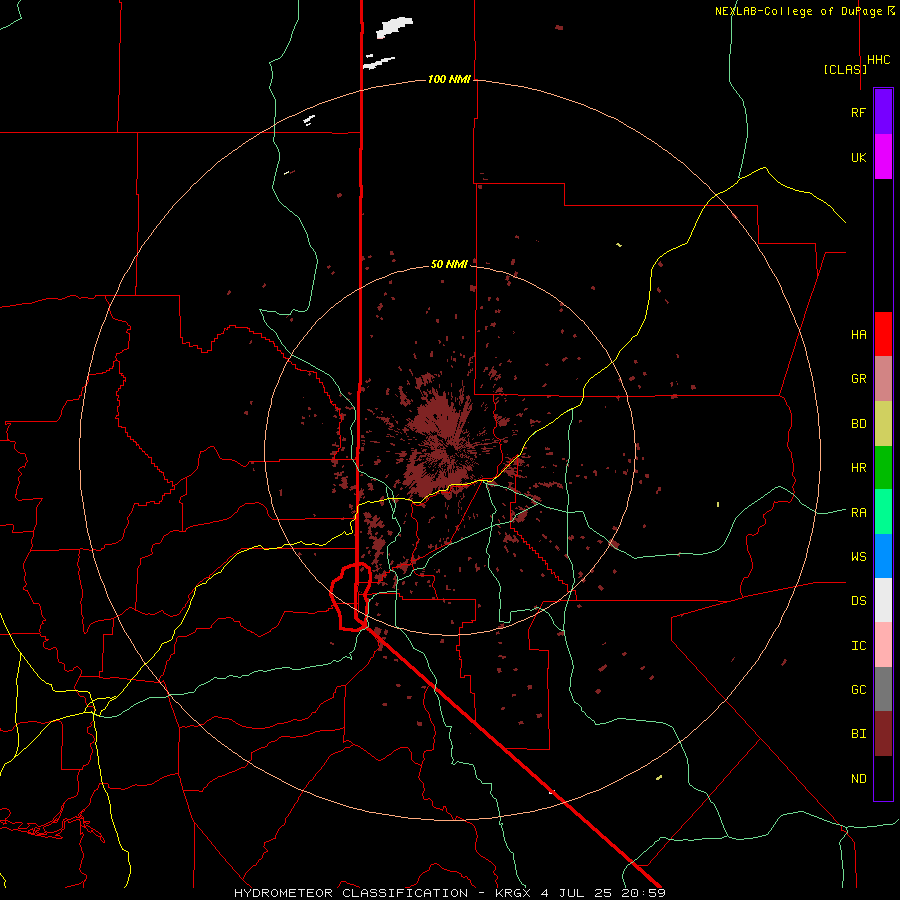Click the RF purple legend swatch
Viewport: 900px width, 900px height.
pyautogui.click(x=883, y=112)
